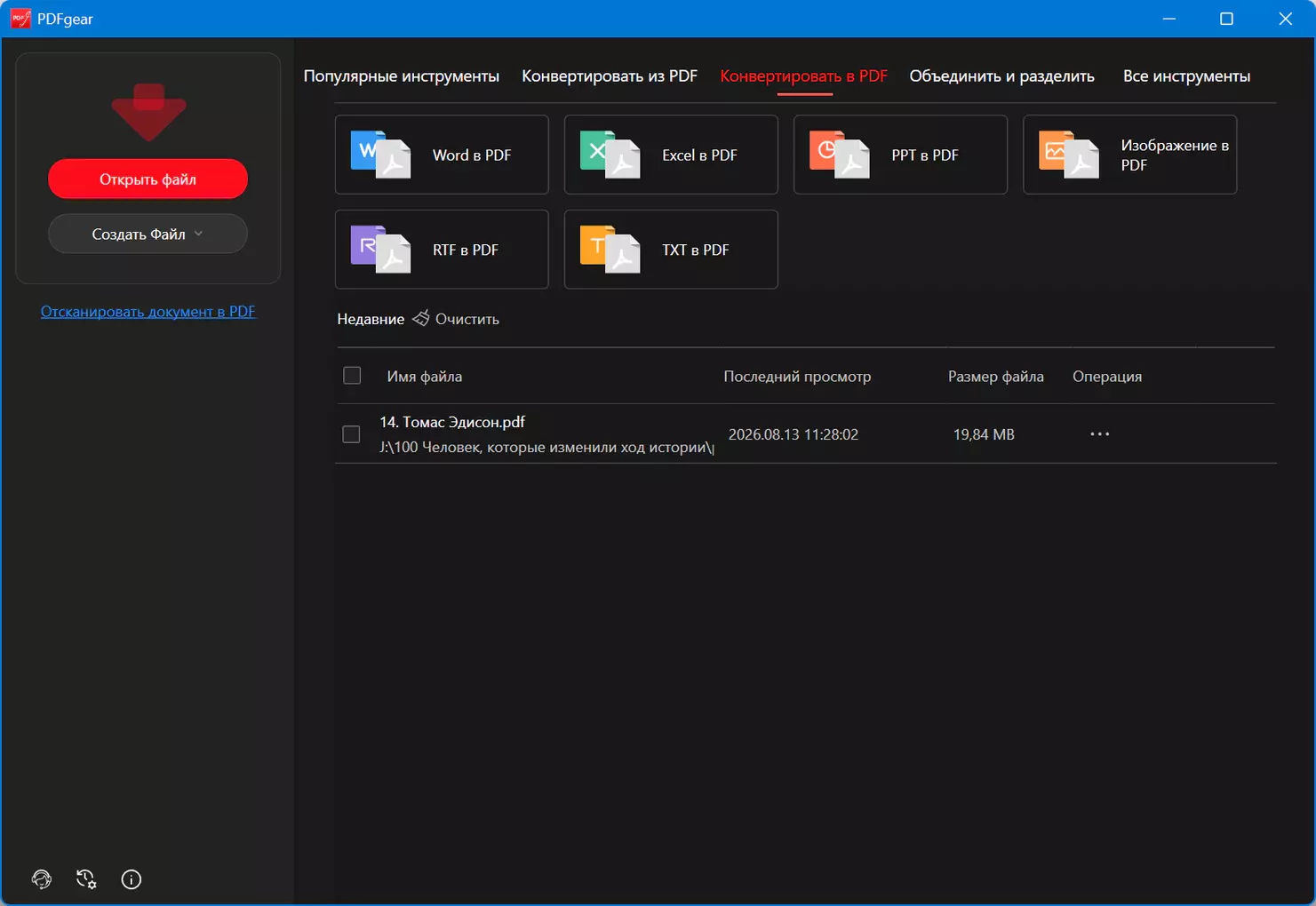Click the red Открыть файл button
Screen dimensions: 1316x906
click(x=148, y=179)
